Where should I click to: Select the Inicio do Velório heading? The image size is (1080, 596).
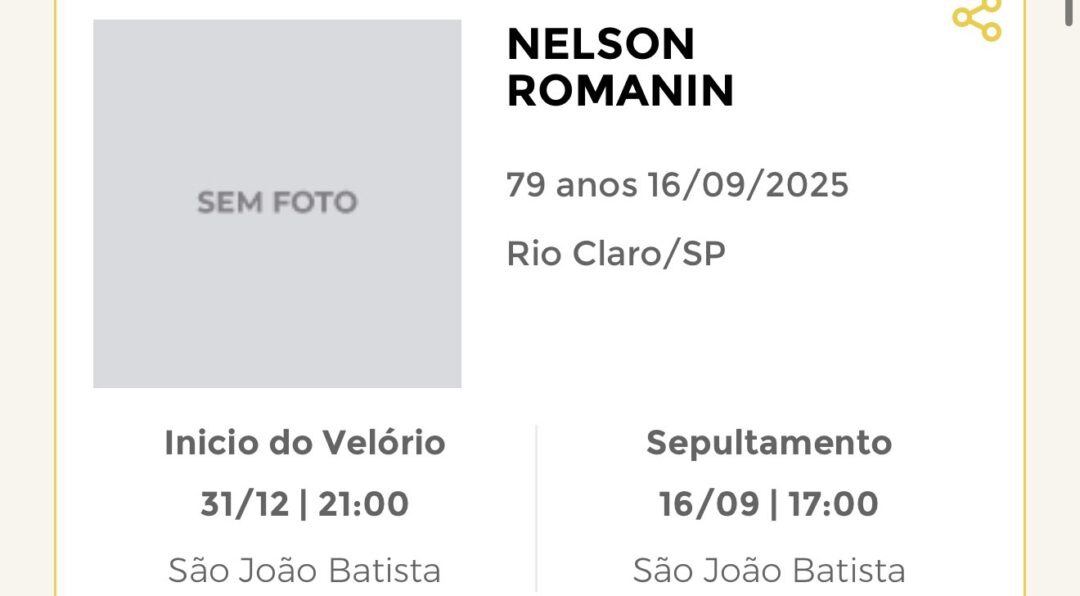(x=304, y=443)
